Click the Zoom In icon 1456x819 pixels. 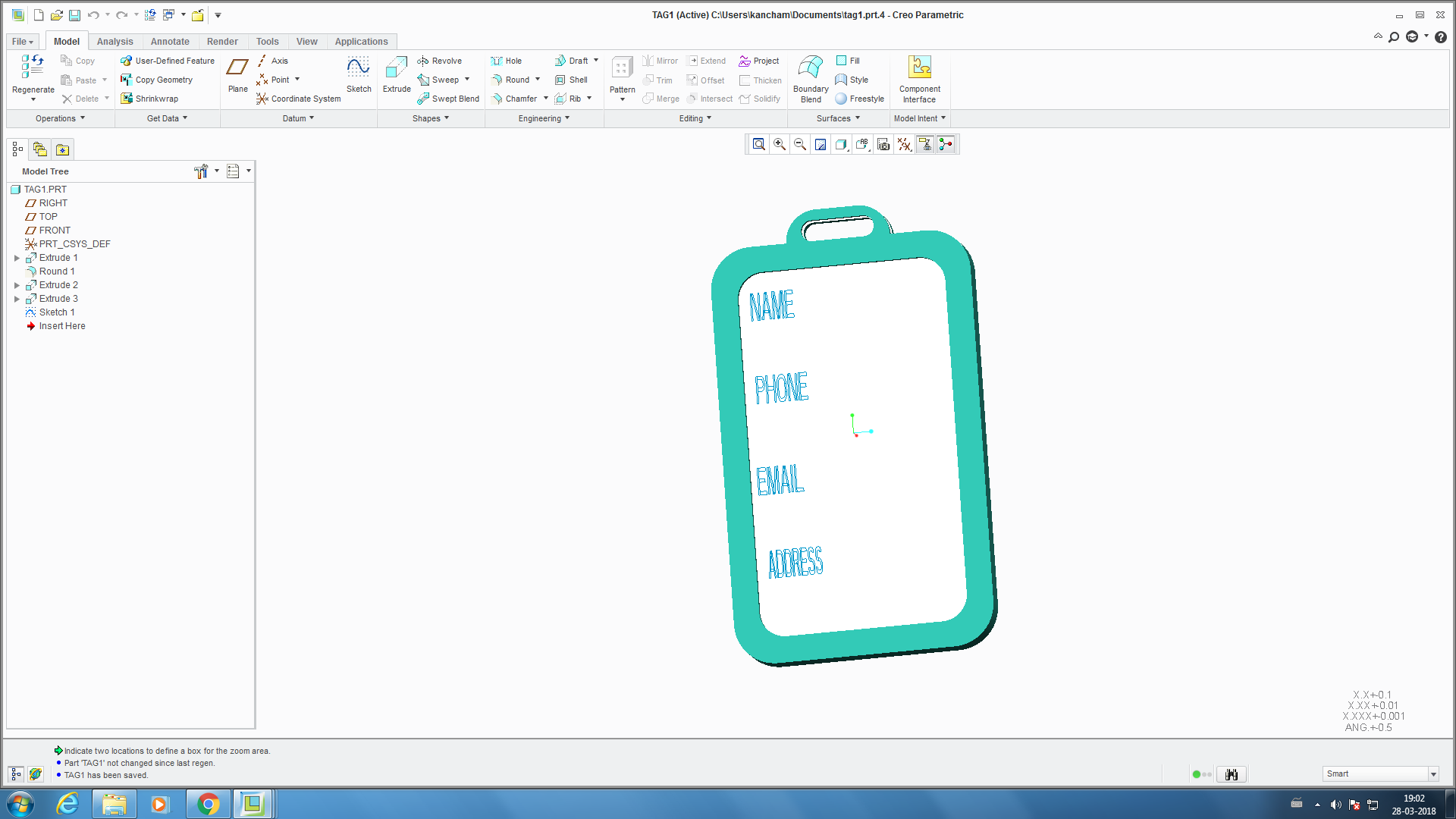click(779, 144)
